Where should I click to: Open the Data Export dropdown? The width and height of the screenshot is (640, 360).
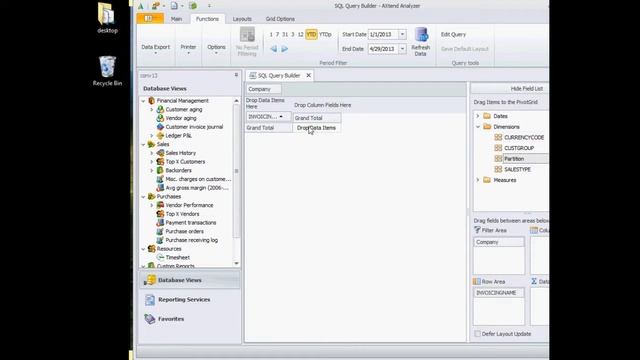tap(156, 49)
